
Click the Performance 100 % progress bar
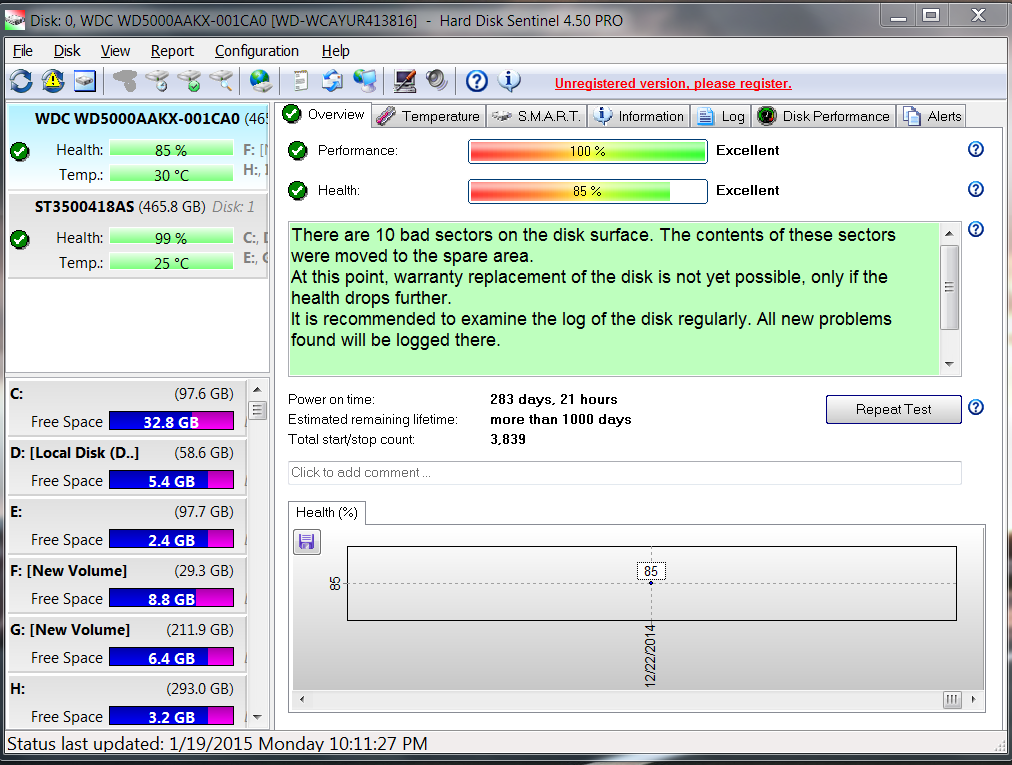coord(587,152)
